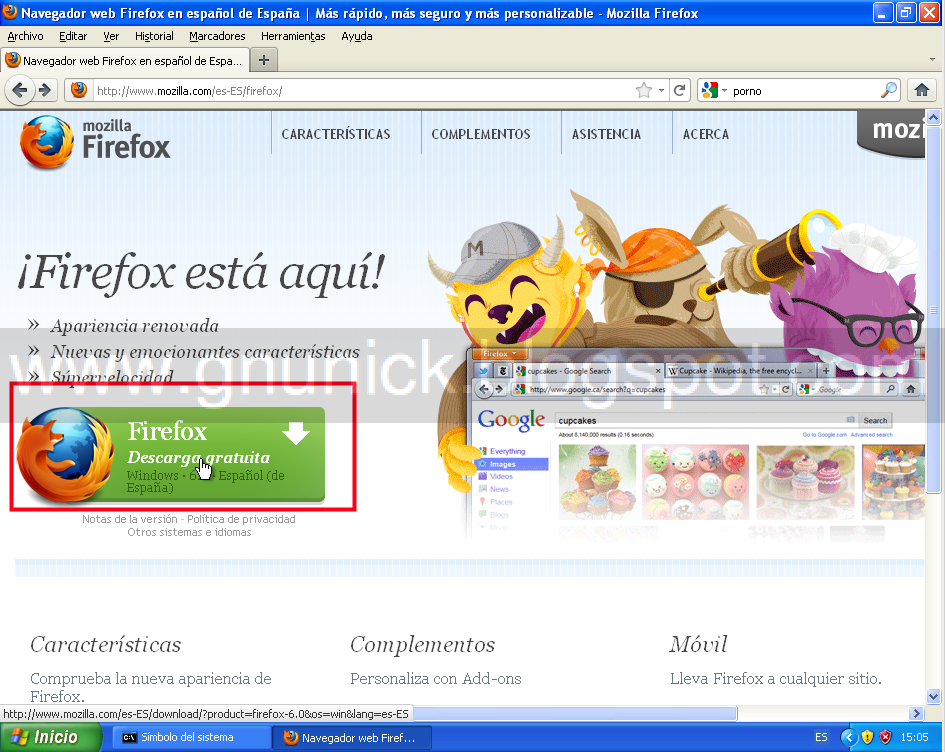Click the Complementos heading
This screenshot has width=945, height=752.
(422, 644)
